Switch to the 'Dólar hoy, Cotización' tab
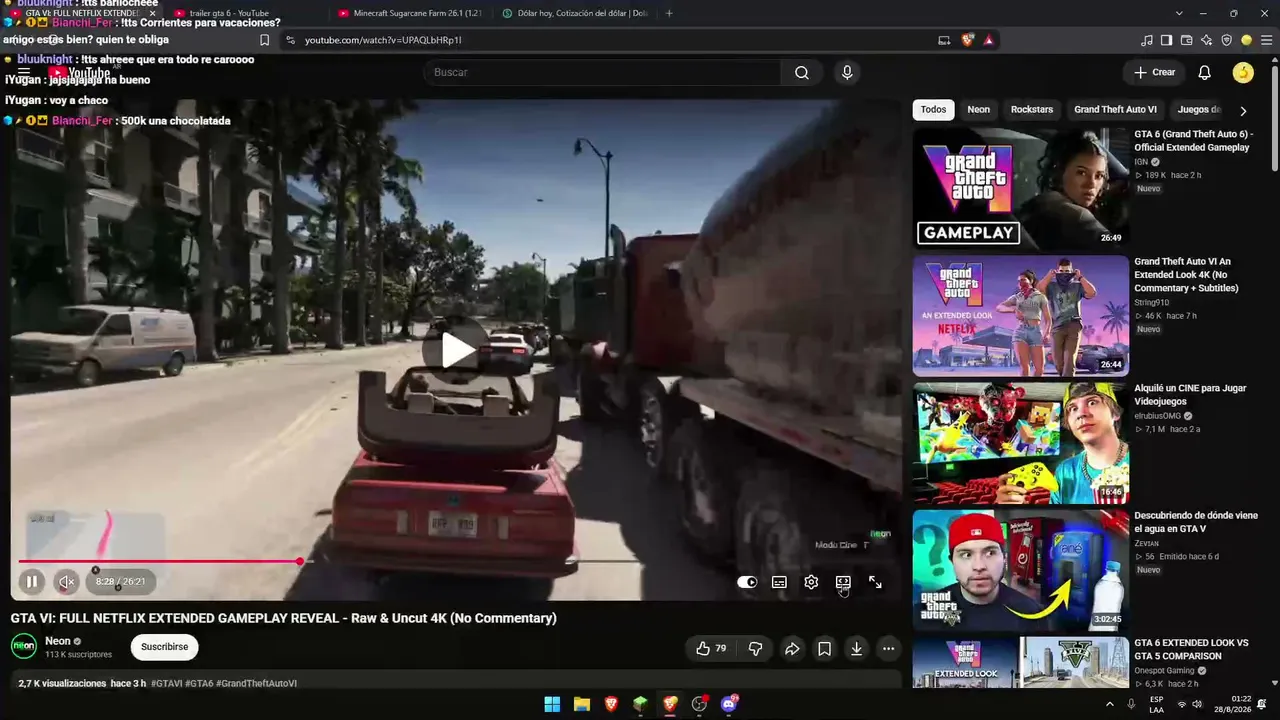 pyautogui.click(x=574, y=13)
